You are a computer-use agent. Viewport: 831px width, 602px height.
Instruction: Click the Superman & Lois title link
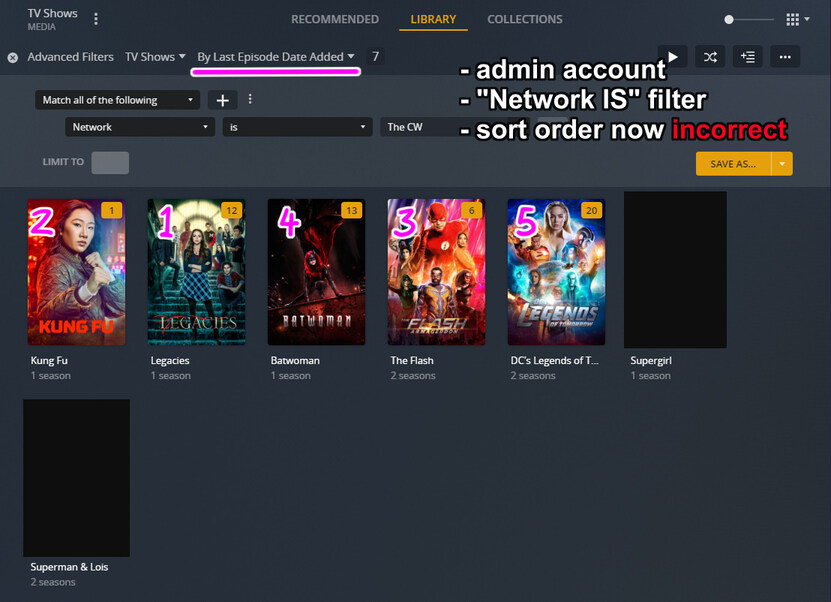click(69, 567)
